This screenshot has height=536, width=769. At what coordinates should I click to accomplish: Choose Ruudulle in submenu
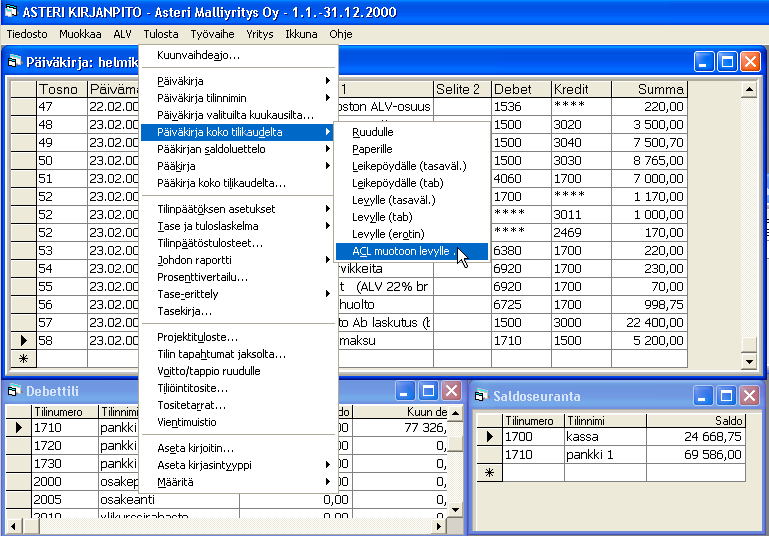412,132
